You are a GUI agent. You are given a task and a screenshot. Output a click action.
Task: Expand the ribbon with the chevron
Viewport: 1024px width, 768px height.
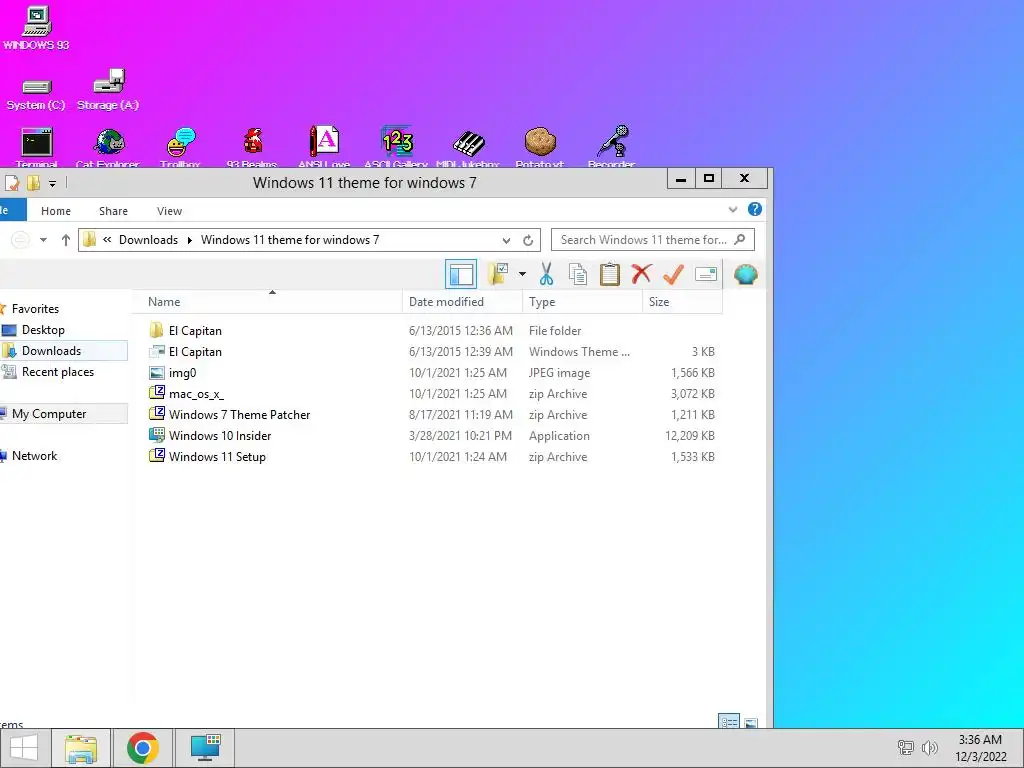[733, 210]
